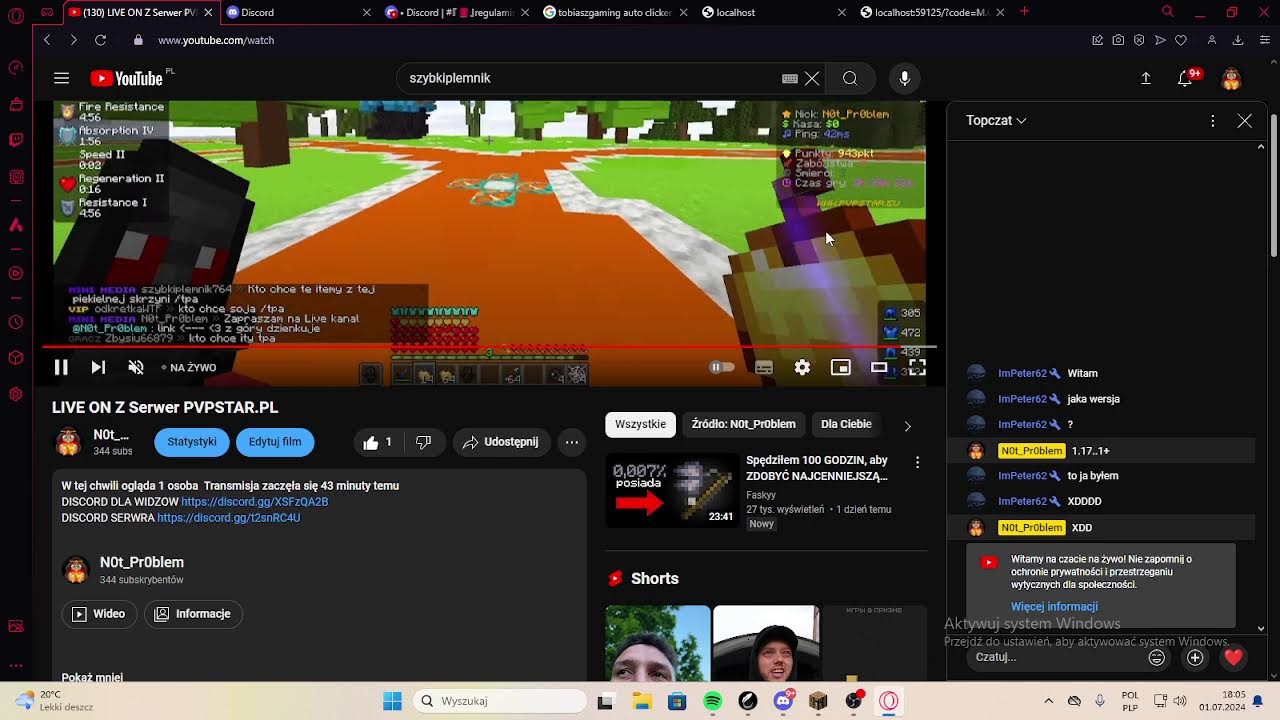
Task: Add page to bookmarks heart icon
Action: point(1181,40)
